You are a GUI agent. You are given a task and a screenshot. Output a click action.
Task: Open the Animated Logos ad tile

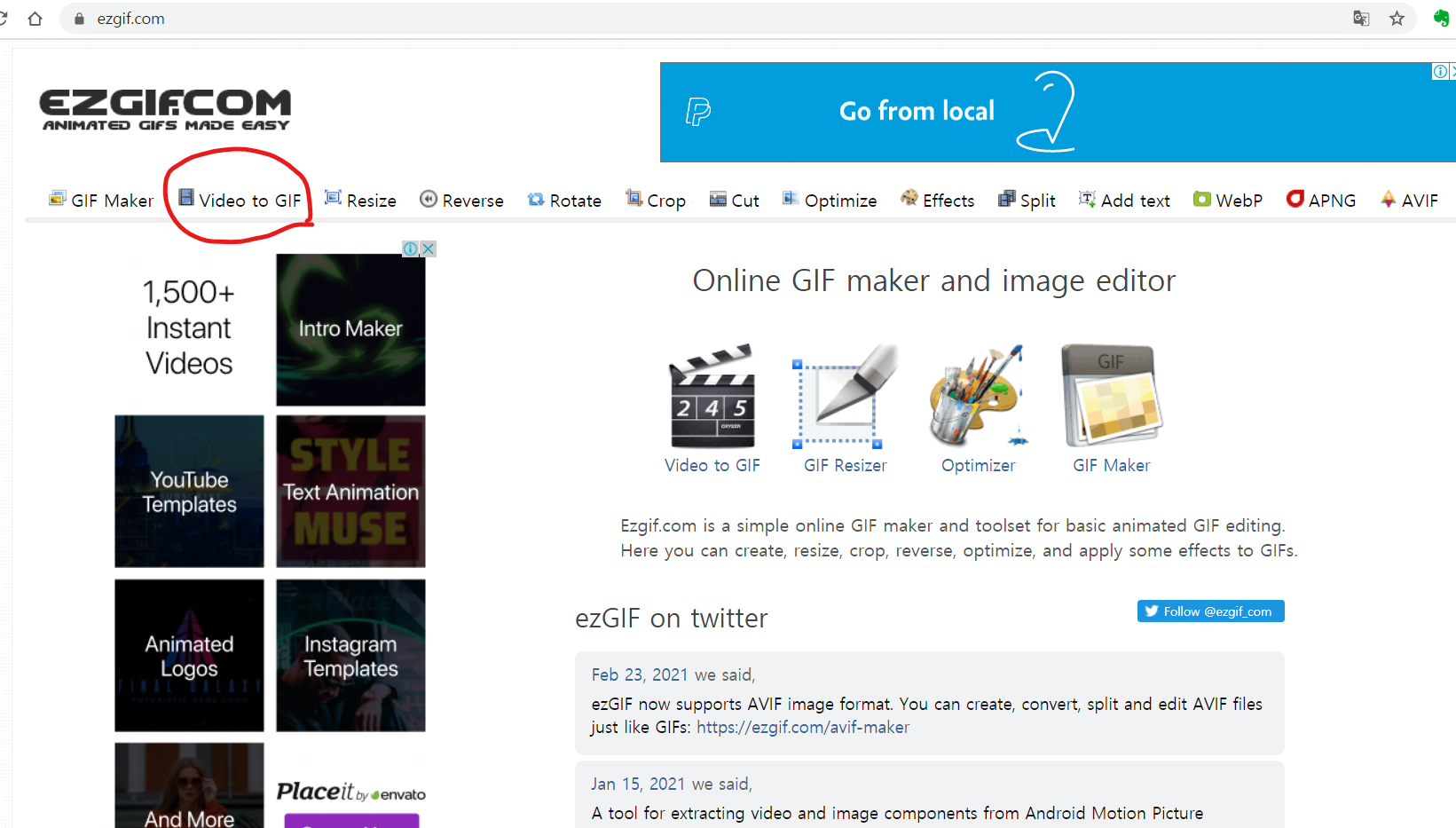pos(189,656)
